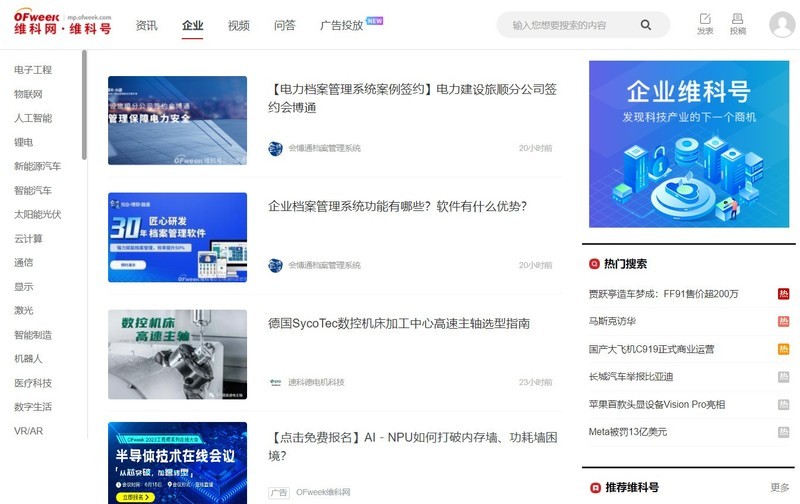The height and width of the screenshot is (504, 800).
Task: Click 国产大飞机C919正式商业运营 link
Action: [x=652, y=349]
